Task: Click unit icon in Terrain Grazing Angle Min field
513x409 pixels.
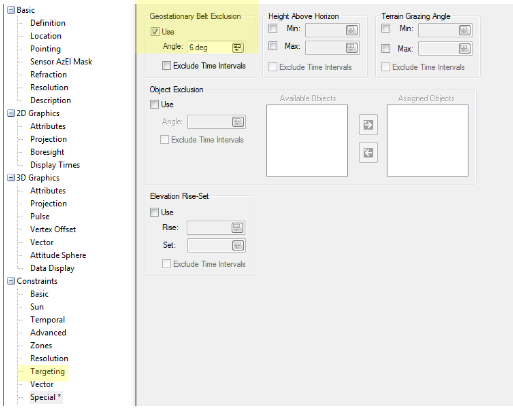Action: point(464,30)
